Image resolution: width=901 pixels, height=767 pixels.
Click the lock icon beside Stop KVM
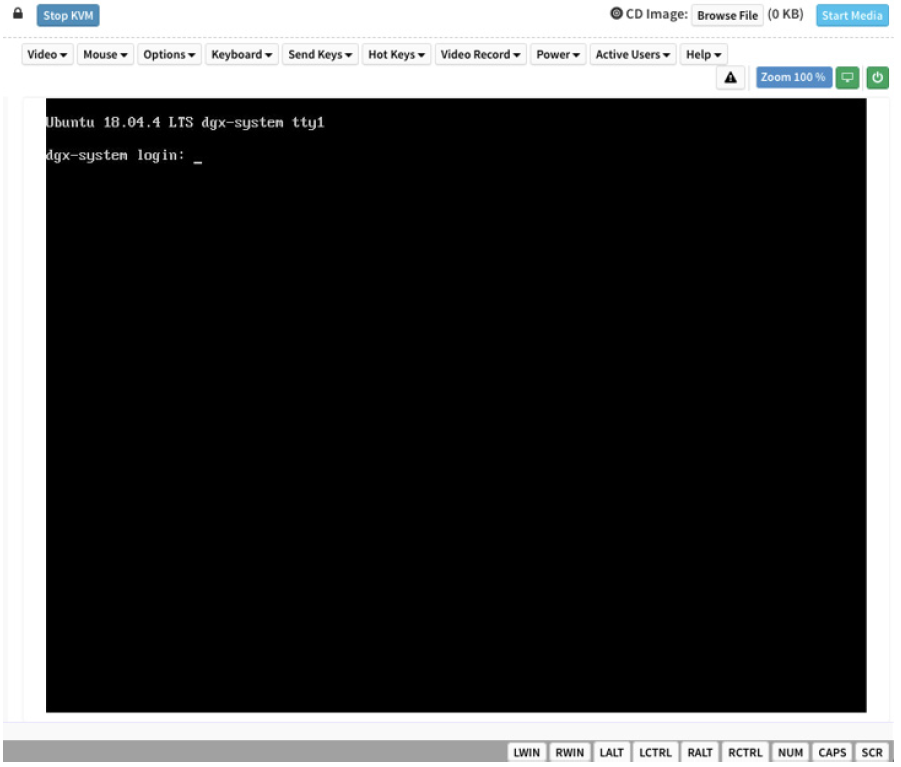(18, 13)
